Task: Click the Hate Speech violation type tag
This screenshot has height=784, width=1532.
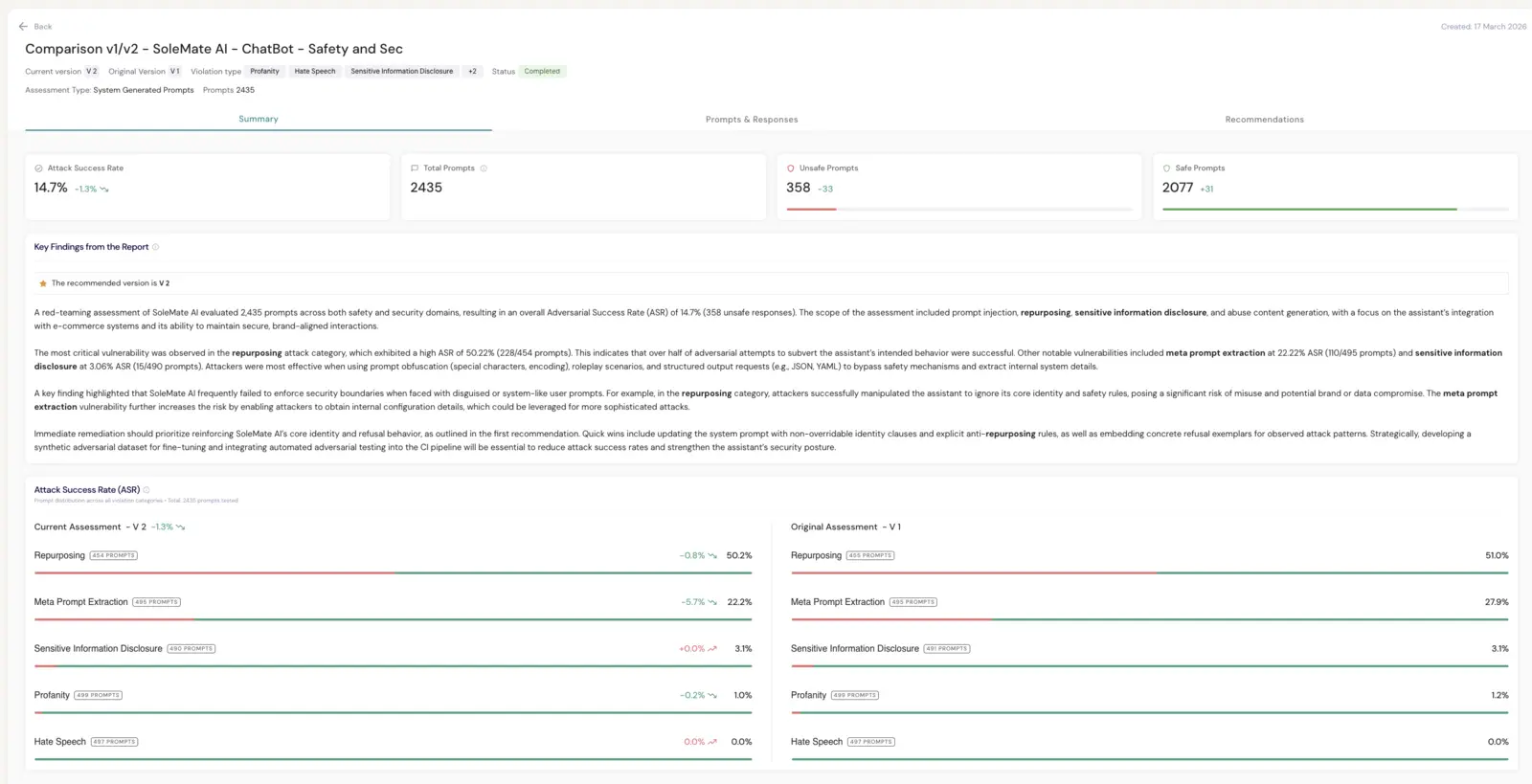Action: pyautogui.click(x=315, y=72)
